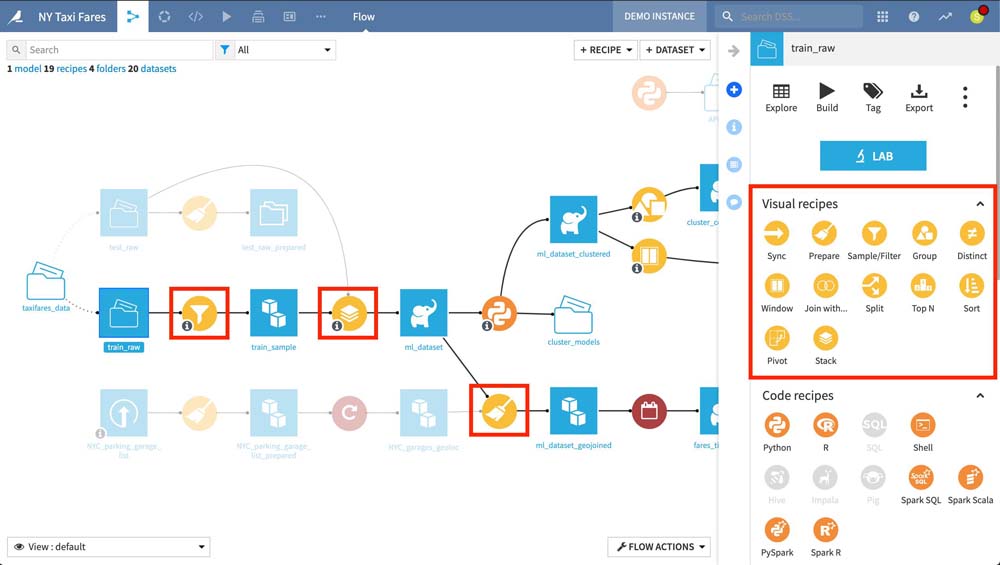The width and height of the screenshot is (1000, 565).
Task: Open the activity trend icon in navbar
Action: coord(945,17)
